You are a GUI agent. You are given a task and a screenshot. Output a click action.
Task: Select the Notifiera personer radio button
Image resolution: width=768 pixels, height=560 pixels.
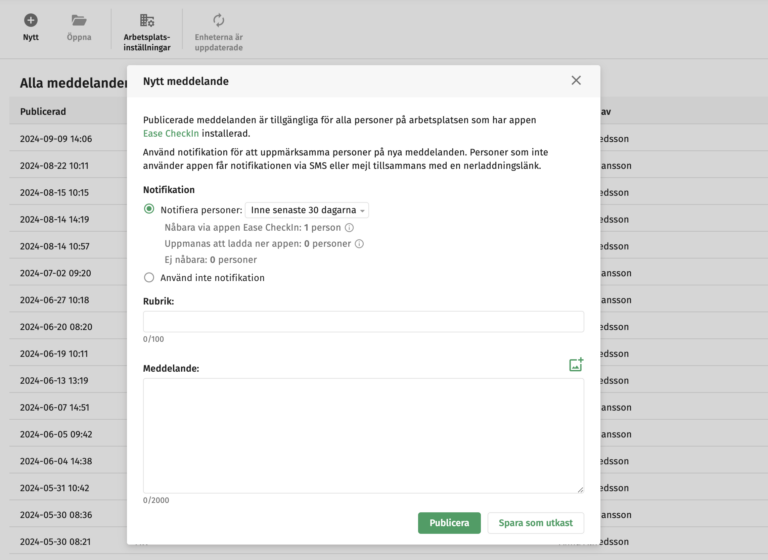point(150,210)
